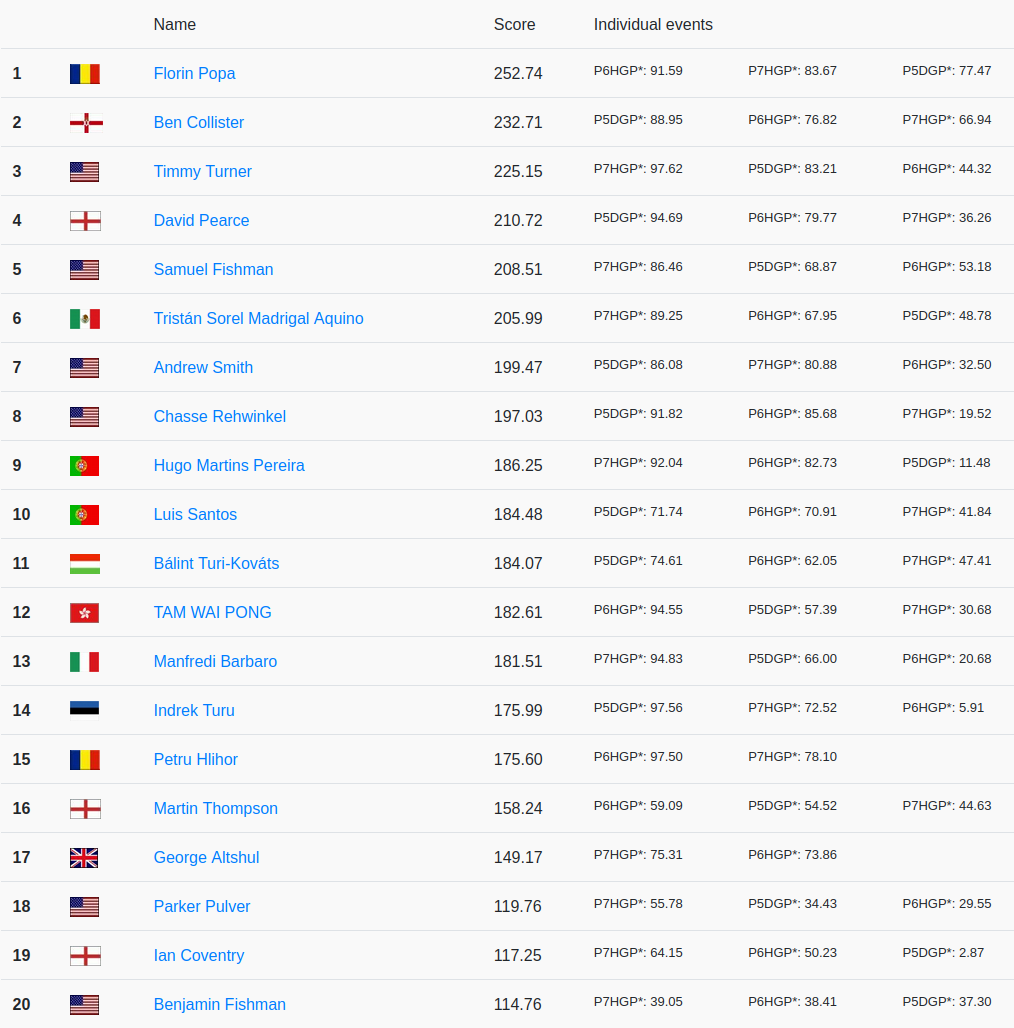This screenshot has height=1028, width=1014.
Task: Open Florin Popa's profile link
Action: point(194,73)
